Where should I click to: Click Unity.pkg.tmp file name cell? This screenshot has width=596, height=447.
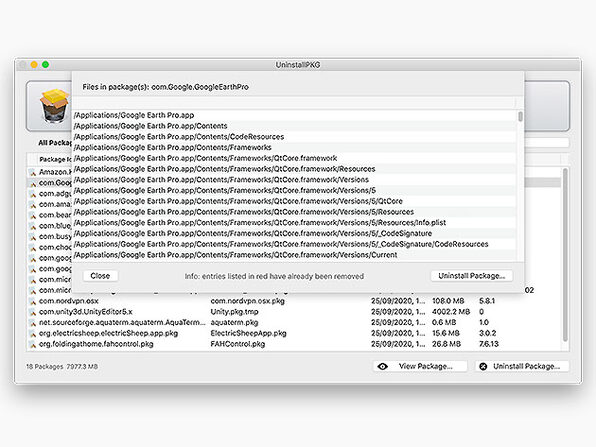click(235, 312)
